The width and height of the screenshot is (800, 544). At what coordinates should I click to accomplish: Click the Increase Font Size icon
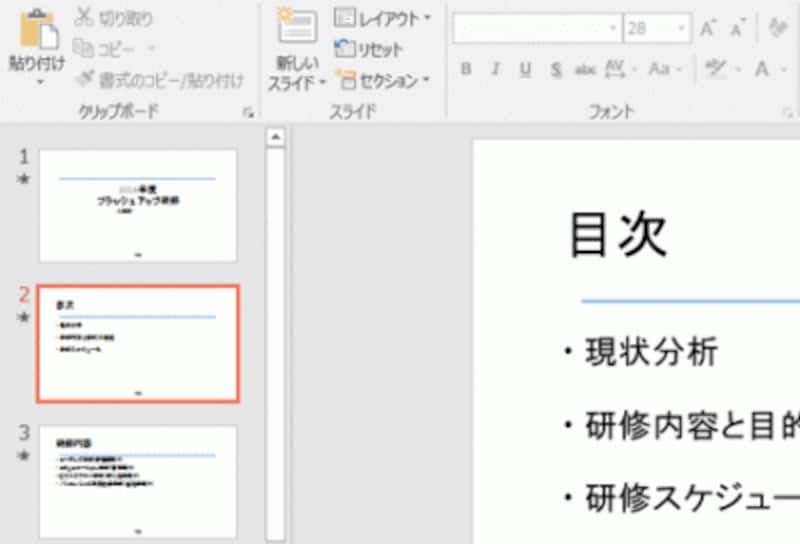coord(708,28)
